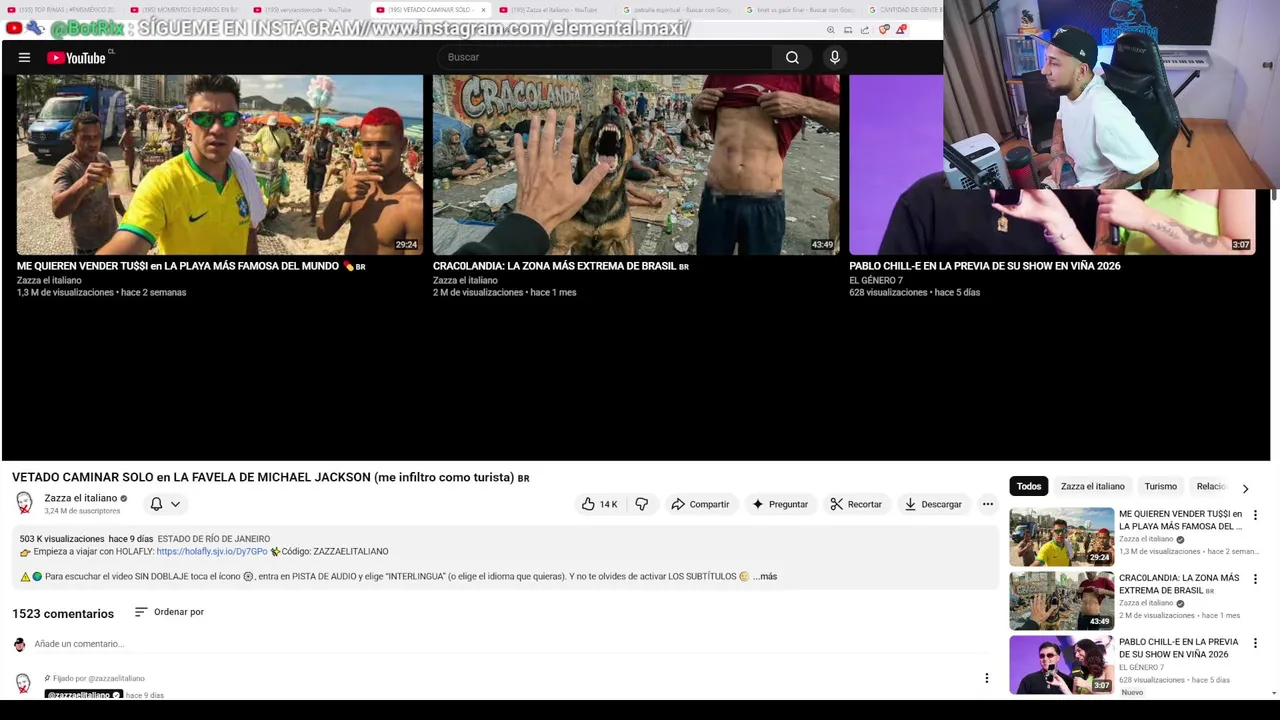Focus the Buscar search field

[604, 58]
